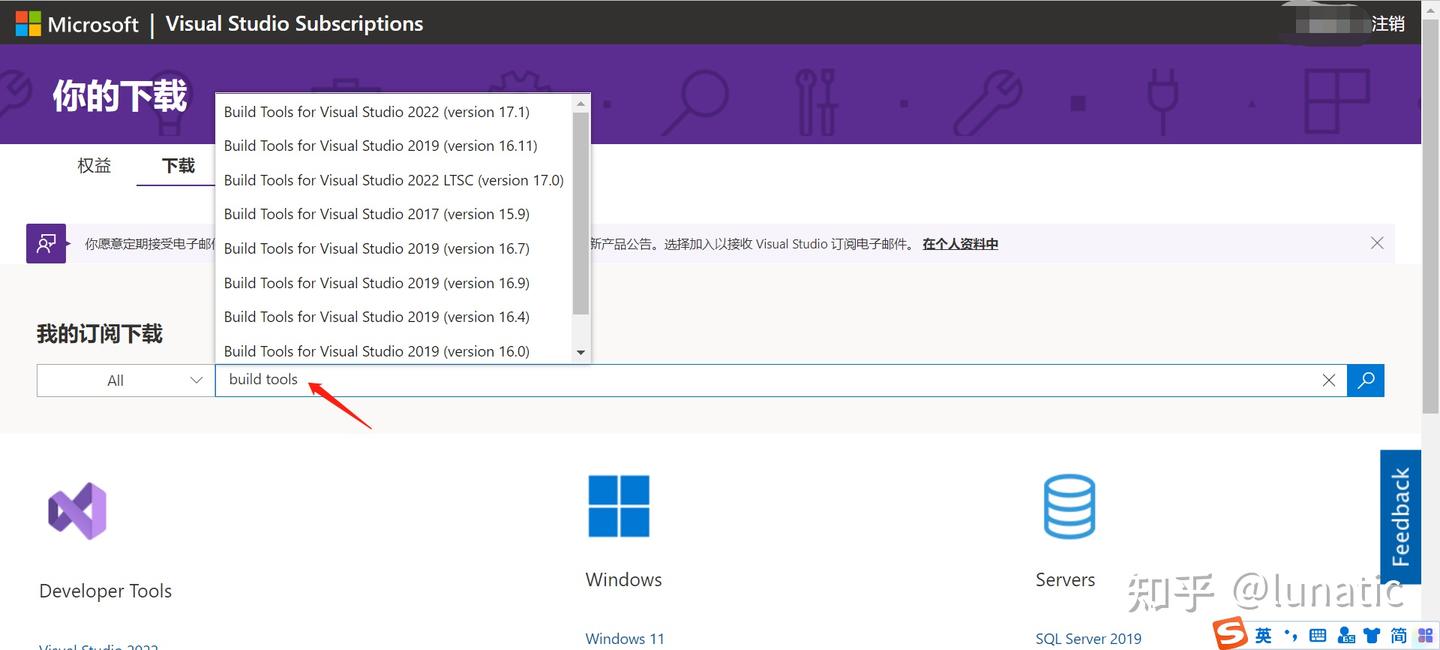The image size is (1440, 650).
Task: Click the email notification icon beside the banner message
Action: coord(46,243)
